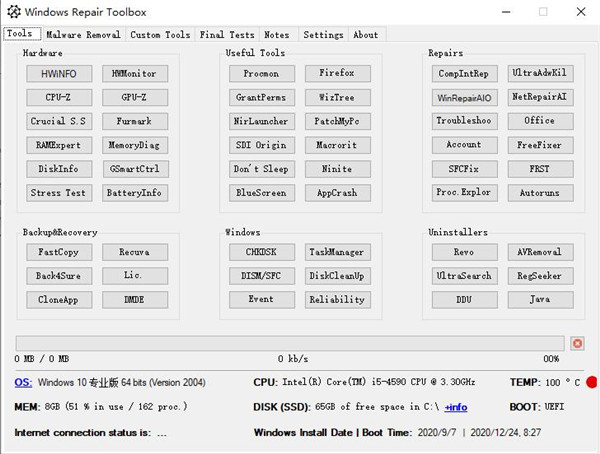The width and height of the screenshot is (600, 454).
Task: Click the WinRepairAIO repair button
Action: [x=463, y=98]
